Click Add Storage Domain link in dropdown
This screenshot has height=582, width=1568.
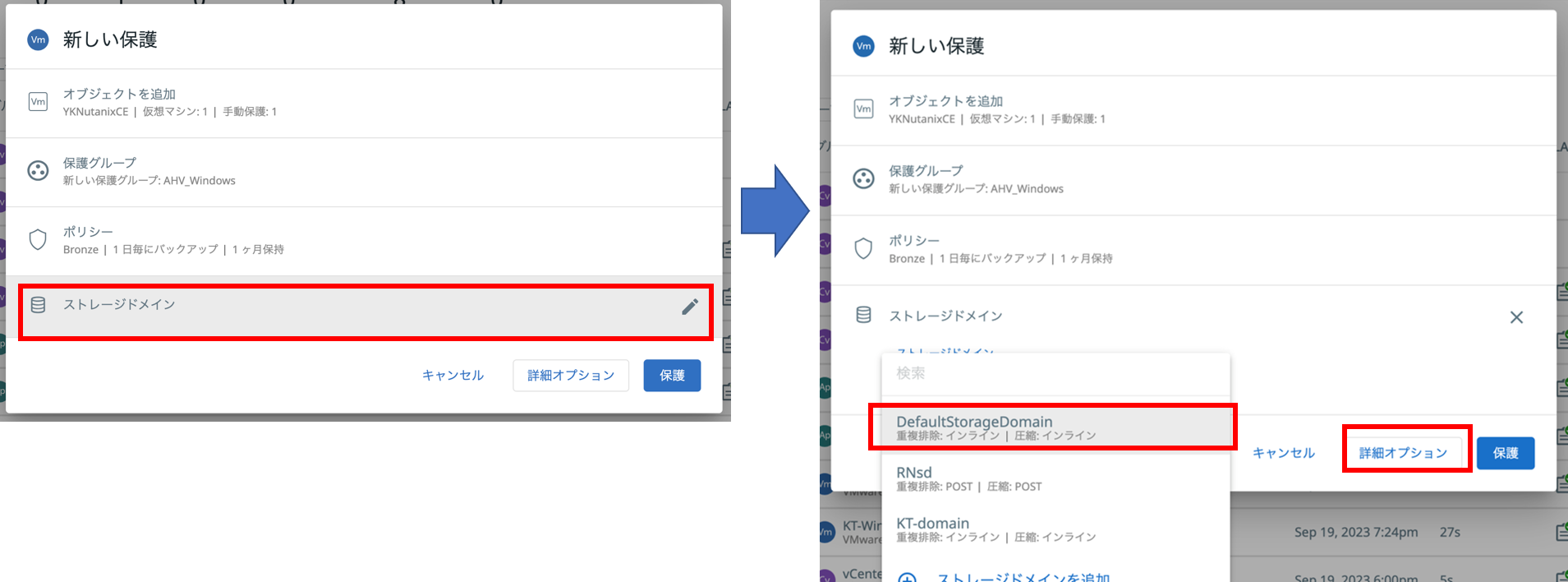[1023, 578]
